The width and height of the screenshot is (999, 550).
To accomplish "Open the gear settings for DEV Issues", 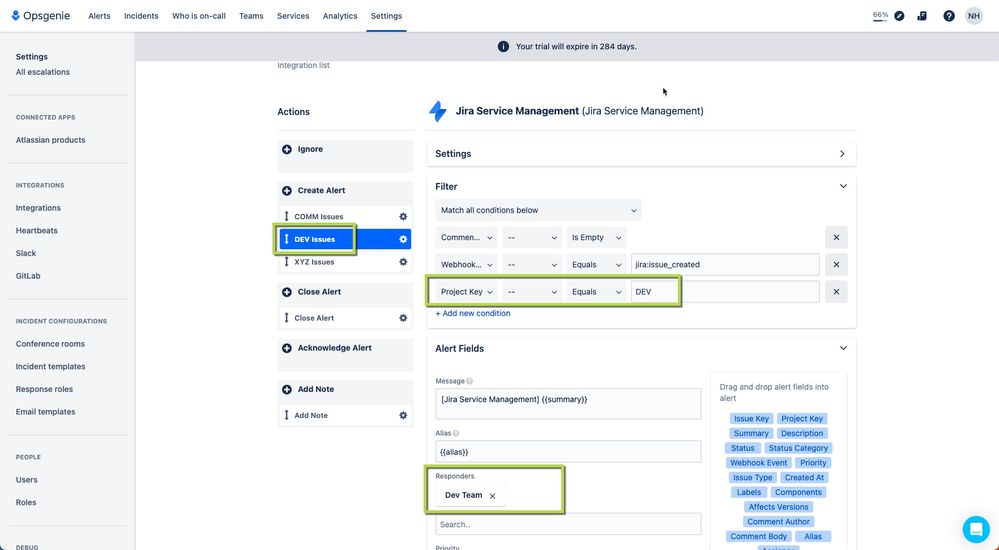I will click(x=403, y=239).
